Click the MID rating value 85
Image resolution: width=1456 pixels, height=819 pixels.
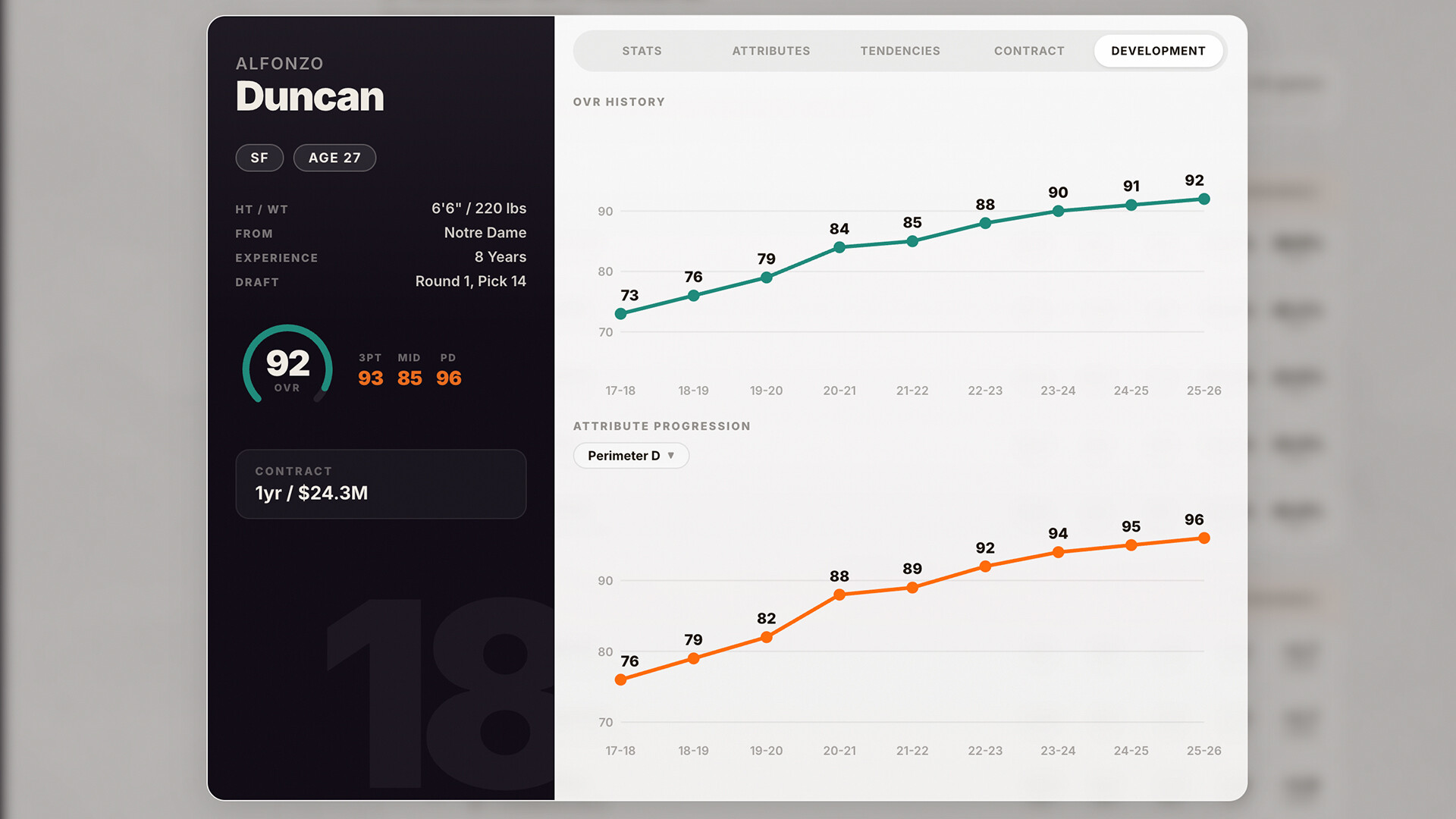409,378
